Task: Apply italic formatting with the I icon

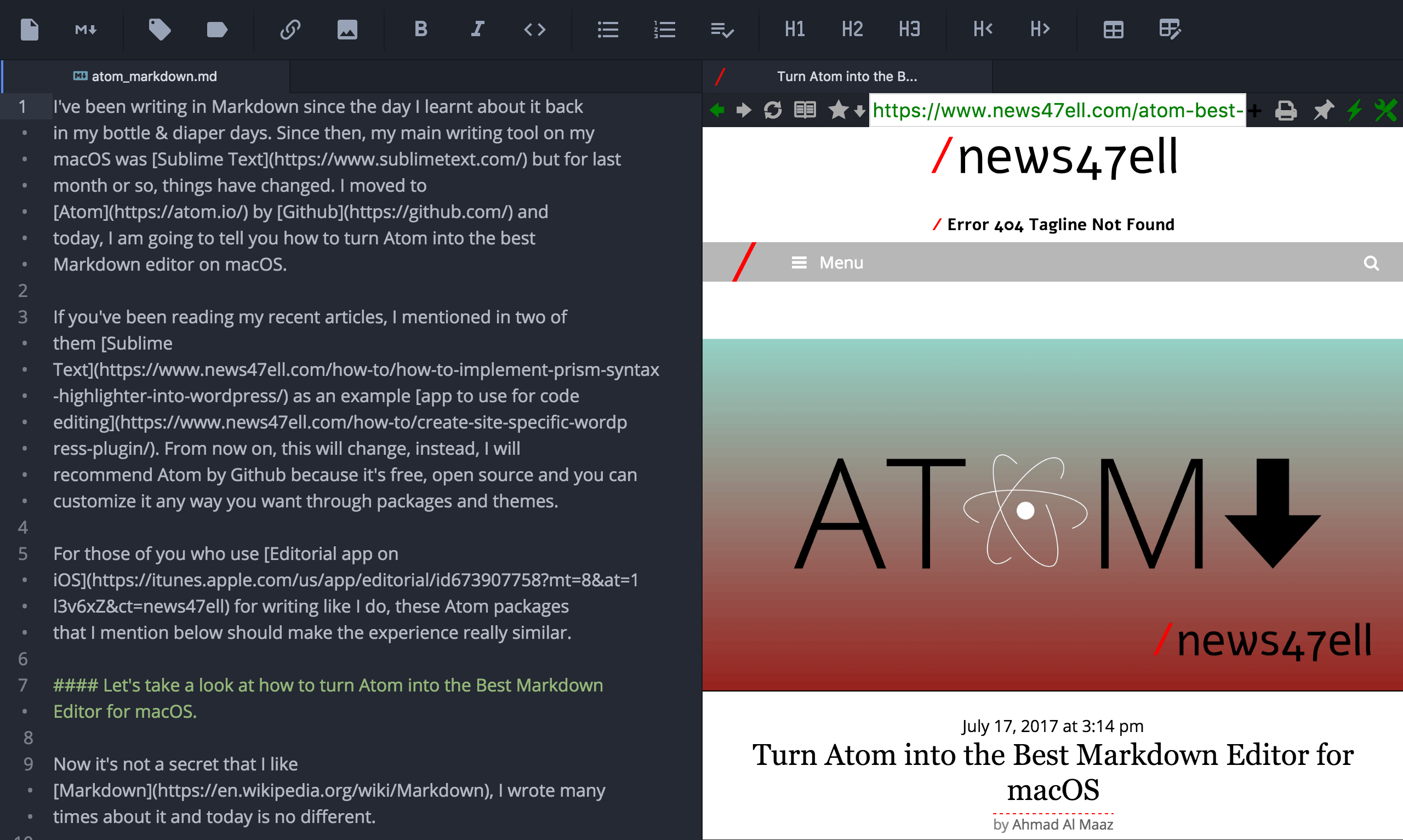Action: point(478,29)
